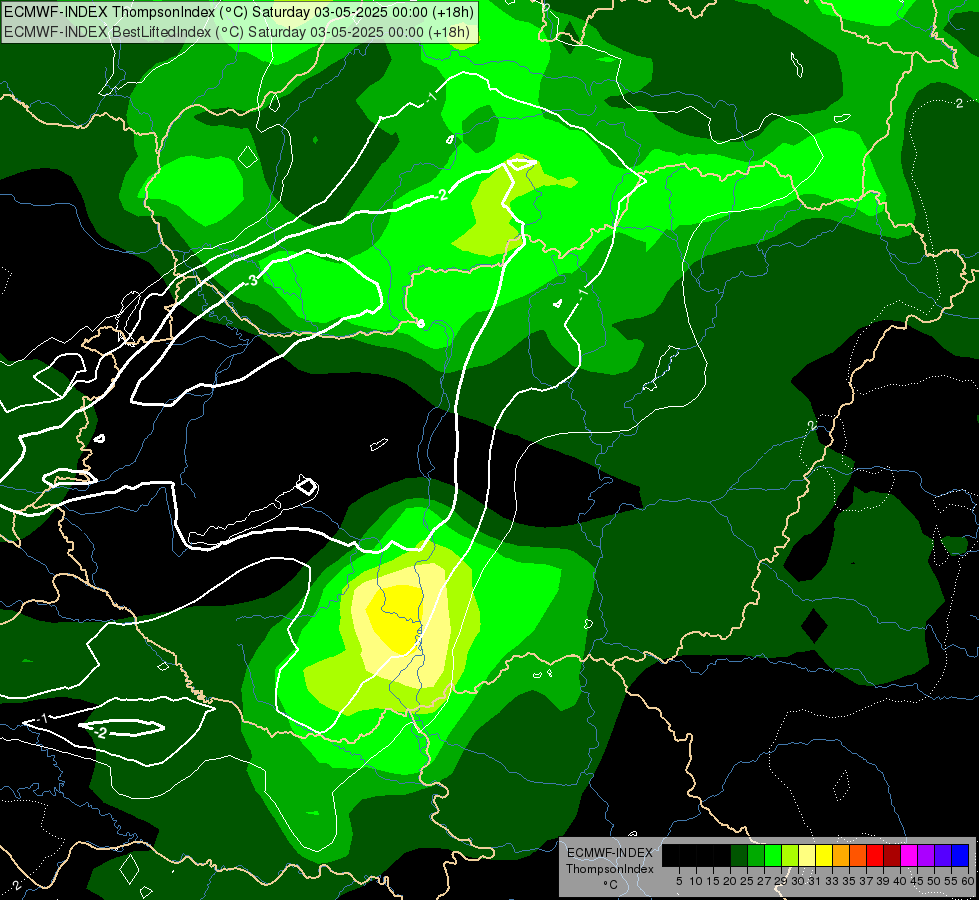Screen dimensions: 979x900
Task: Click the legend scale value 37
Action: pos(867,881)
